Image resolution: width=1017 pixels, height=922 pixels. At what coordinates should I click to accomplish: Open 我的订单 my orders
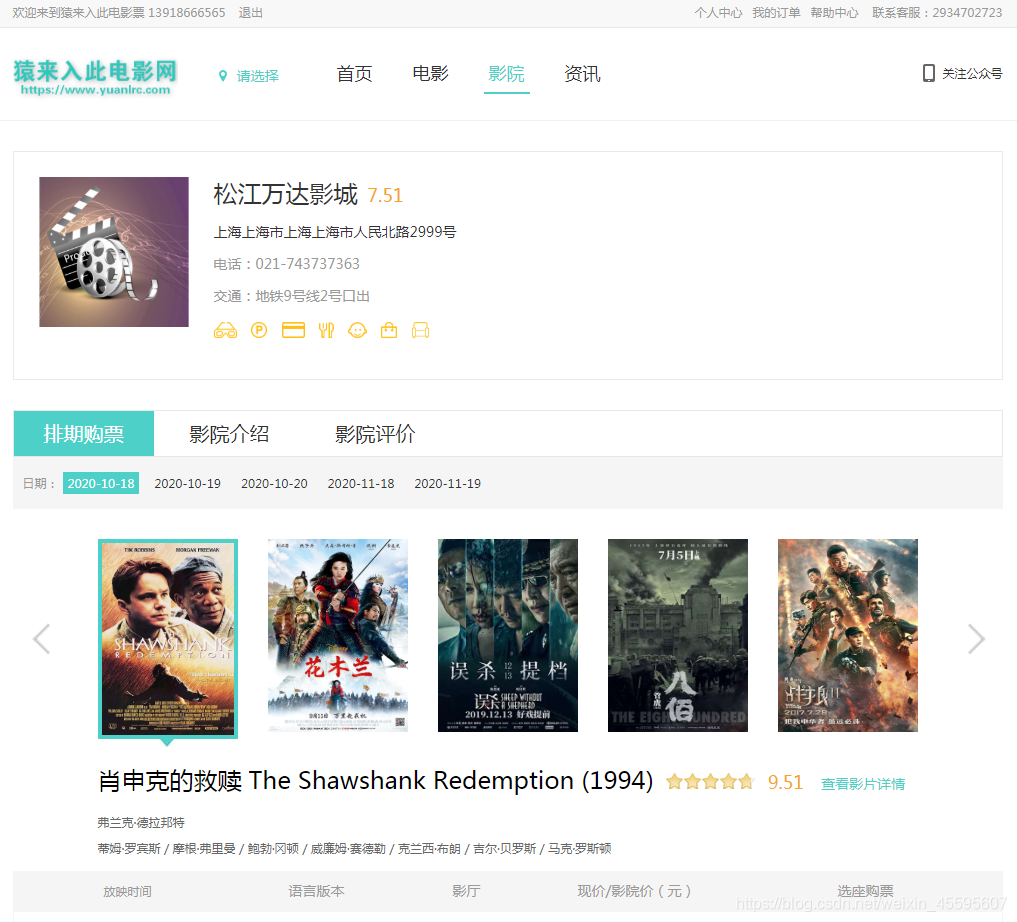coord(776,13)
